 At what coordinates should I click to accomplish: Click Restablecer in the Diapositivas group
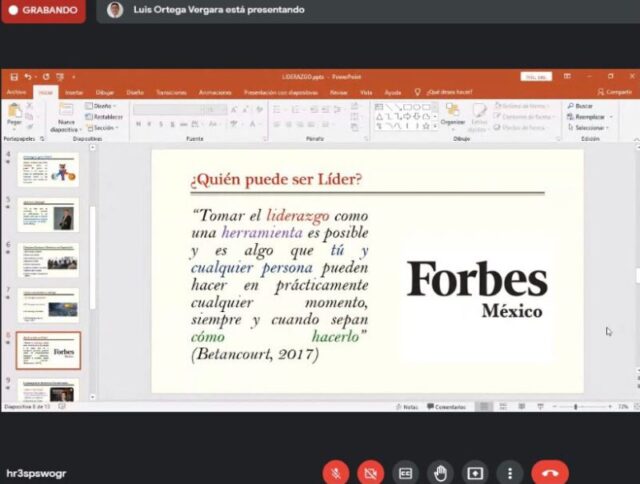pos(104,117)
